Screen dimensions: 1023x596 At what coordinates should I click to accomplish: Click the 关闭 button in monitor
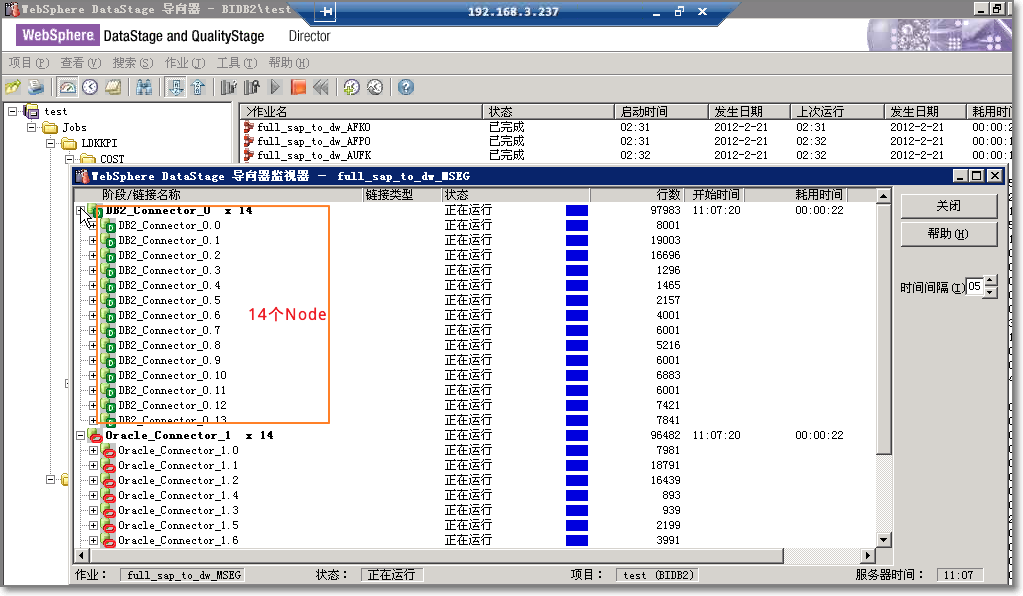pos(949,206)
